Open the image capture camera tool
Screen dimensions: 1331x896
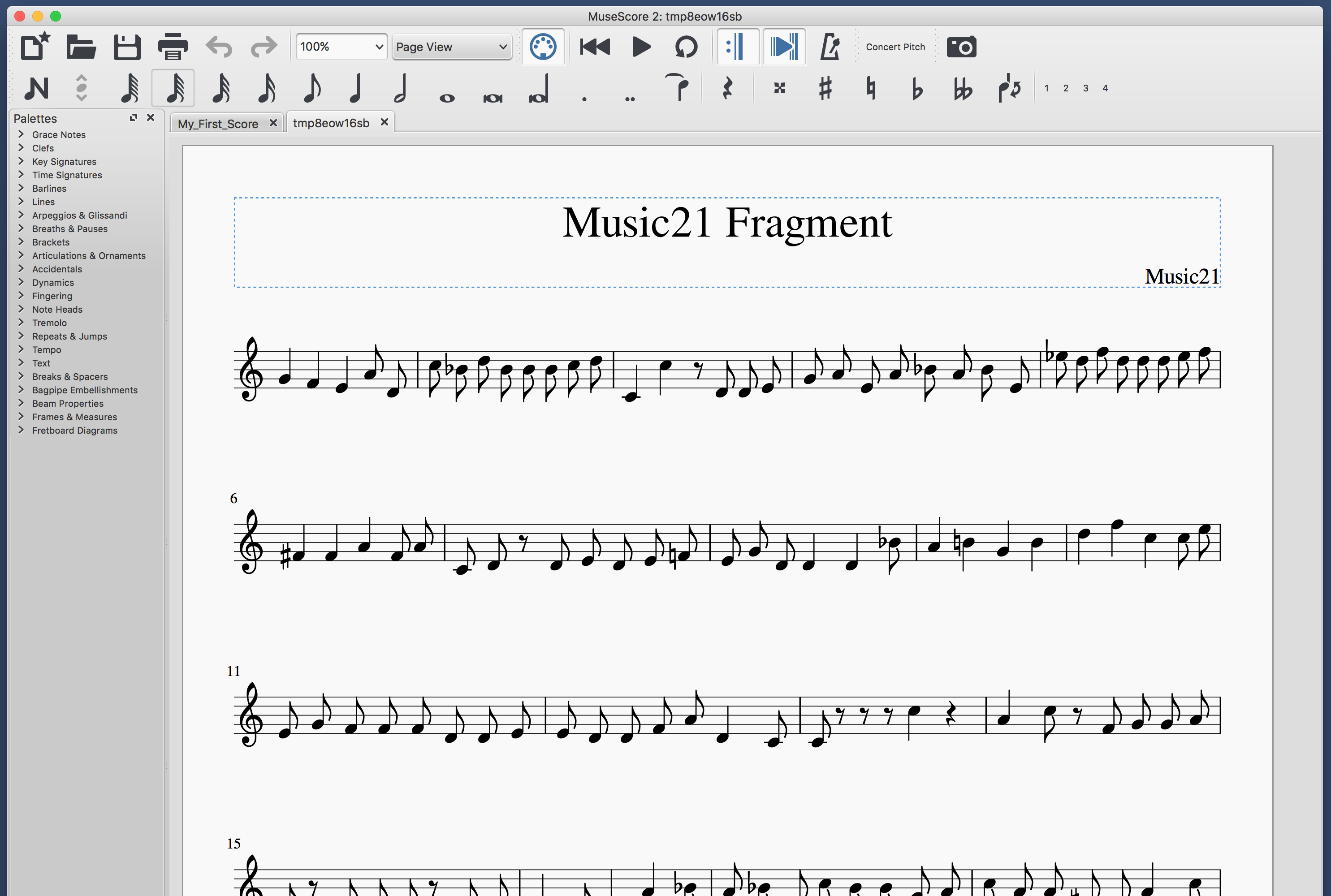961,47
